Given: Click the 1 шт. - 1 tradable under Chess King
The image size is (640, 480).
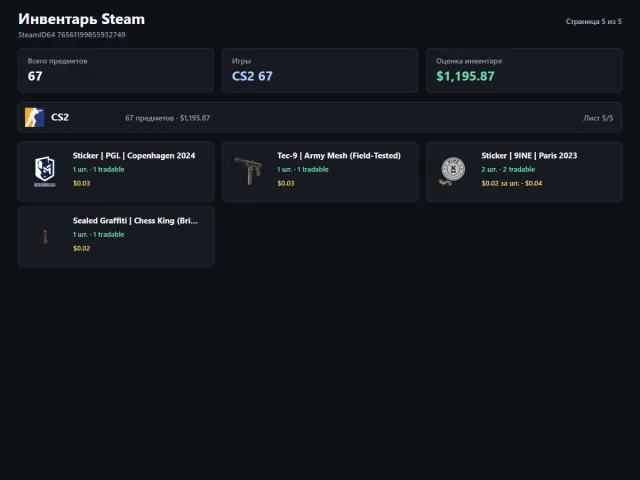Looking at the screenshot, I should (x=98, y=234).
